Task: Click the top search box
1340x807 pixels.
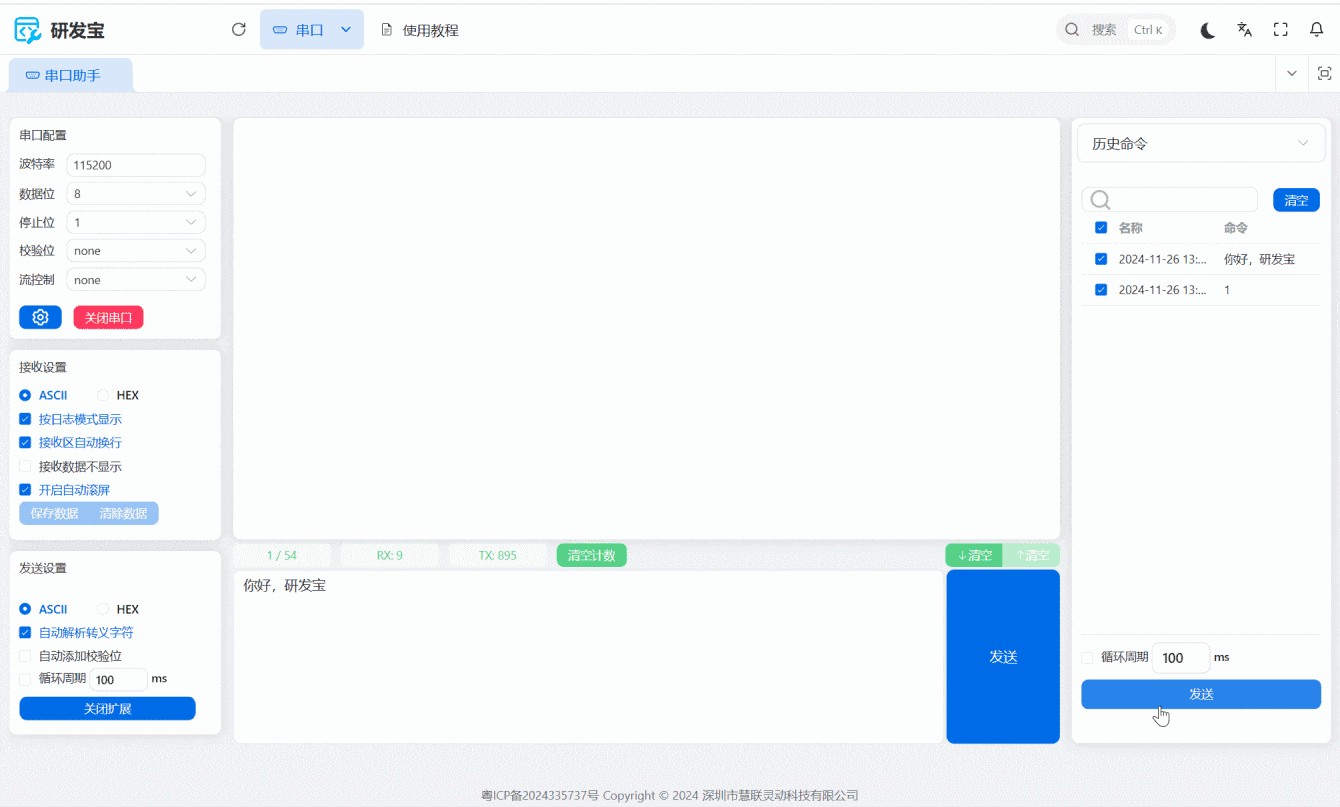Action: click(x=1115, y=30)
